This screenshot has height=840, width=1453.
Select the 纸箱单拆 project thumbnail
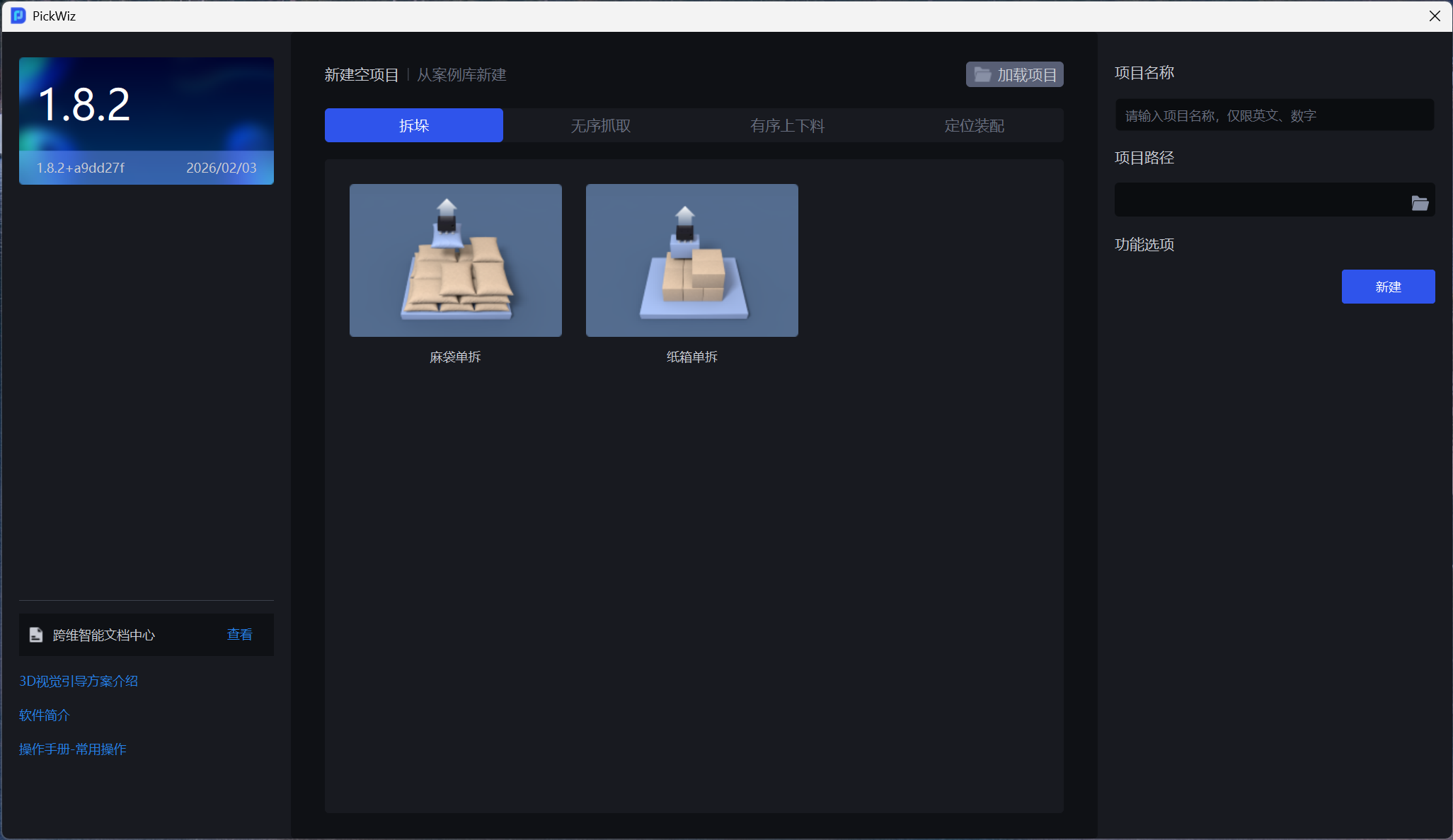(691, 260)
